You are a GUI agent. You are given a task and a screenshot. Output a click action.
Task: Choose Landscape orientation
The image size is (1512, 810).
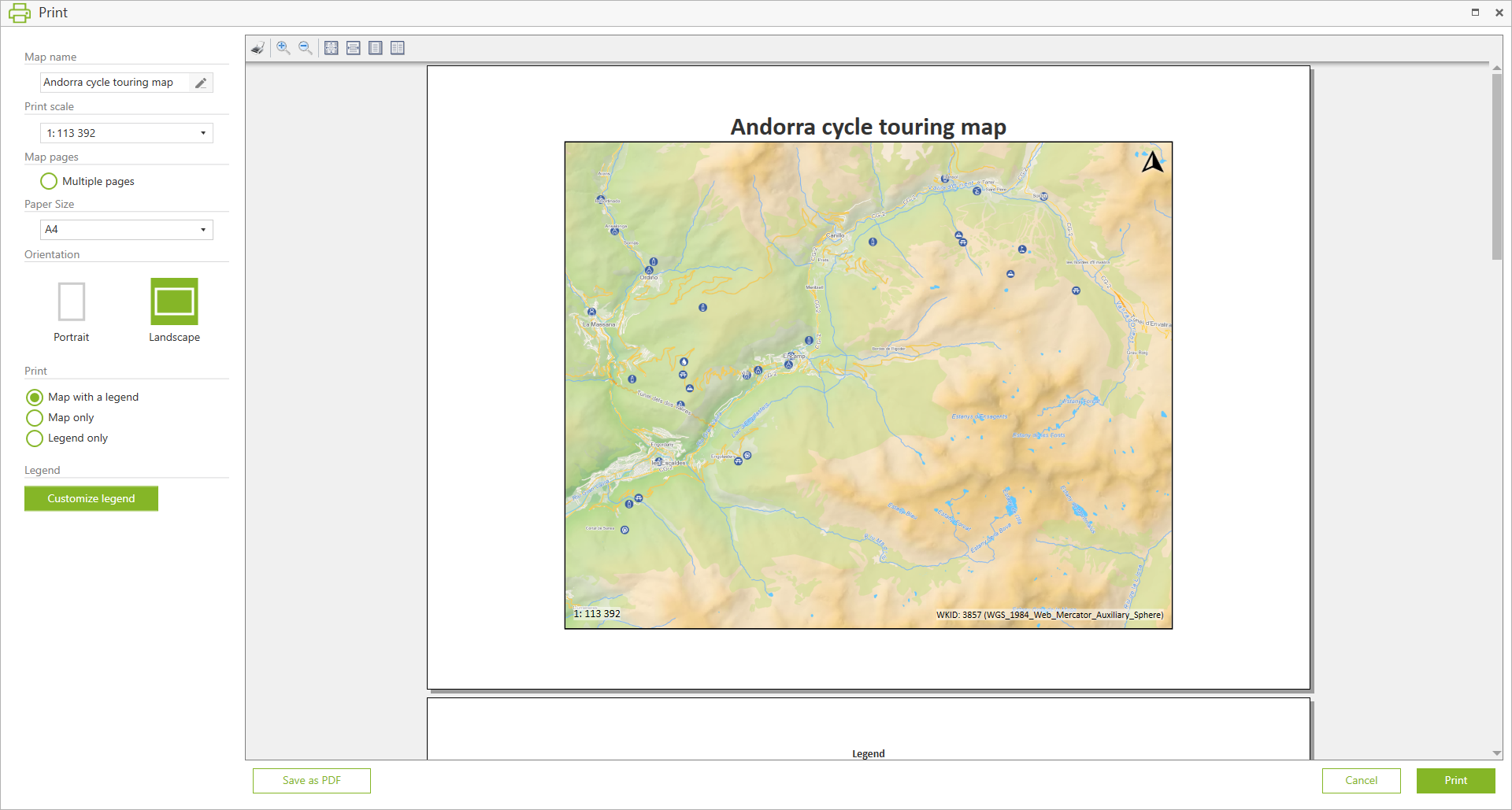(174, 301)
